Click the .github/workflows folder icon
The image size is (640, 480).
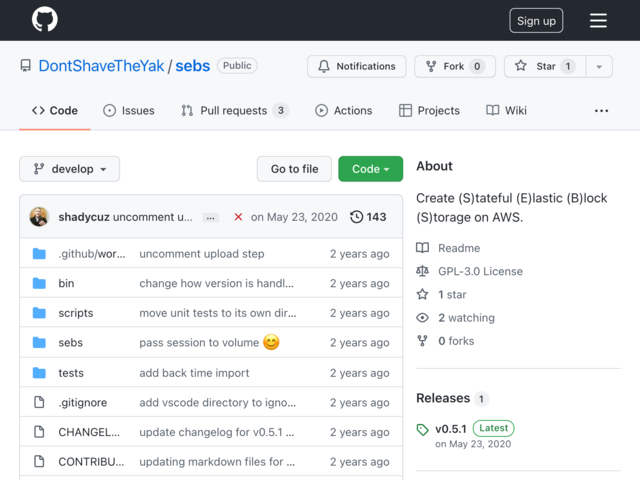coord(39,253)
